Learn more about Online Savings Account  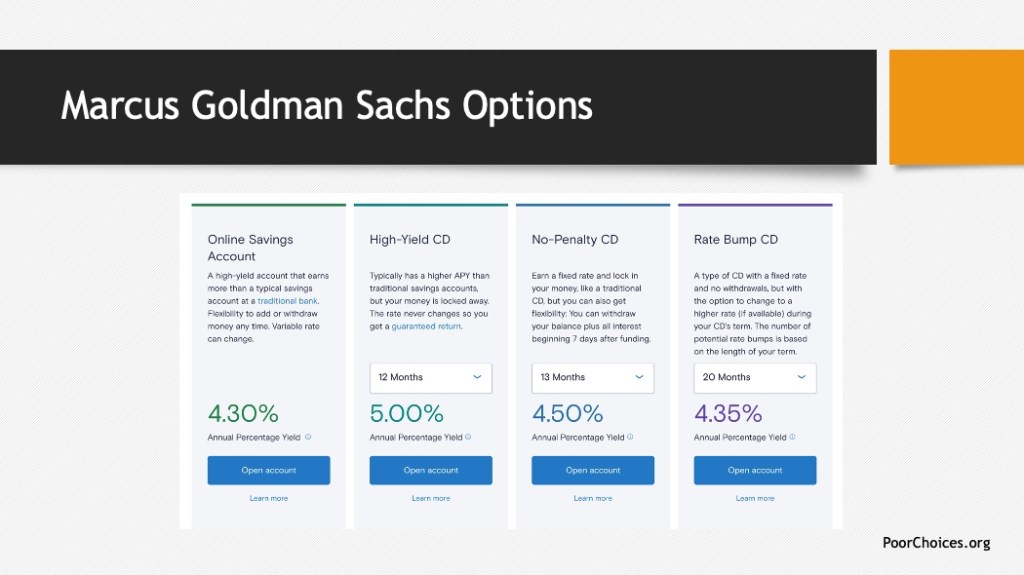(x=268, y=498)
